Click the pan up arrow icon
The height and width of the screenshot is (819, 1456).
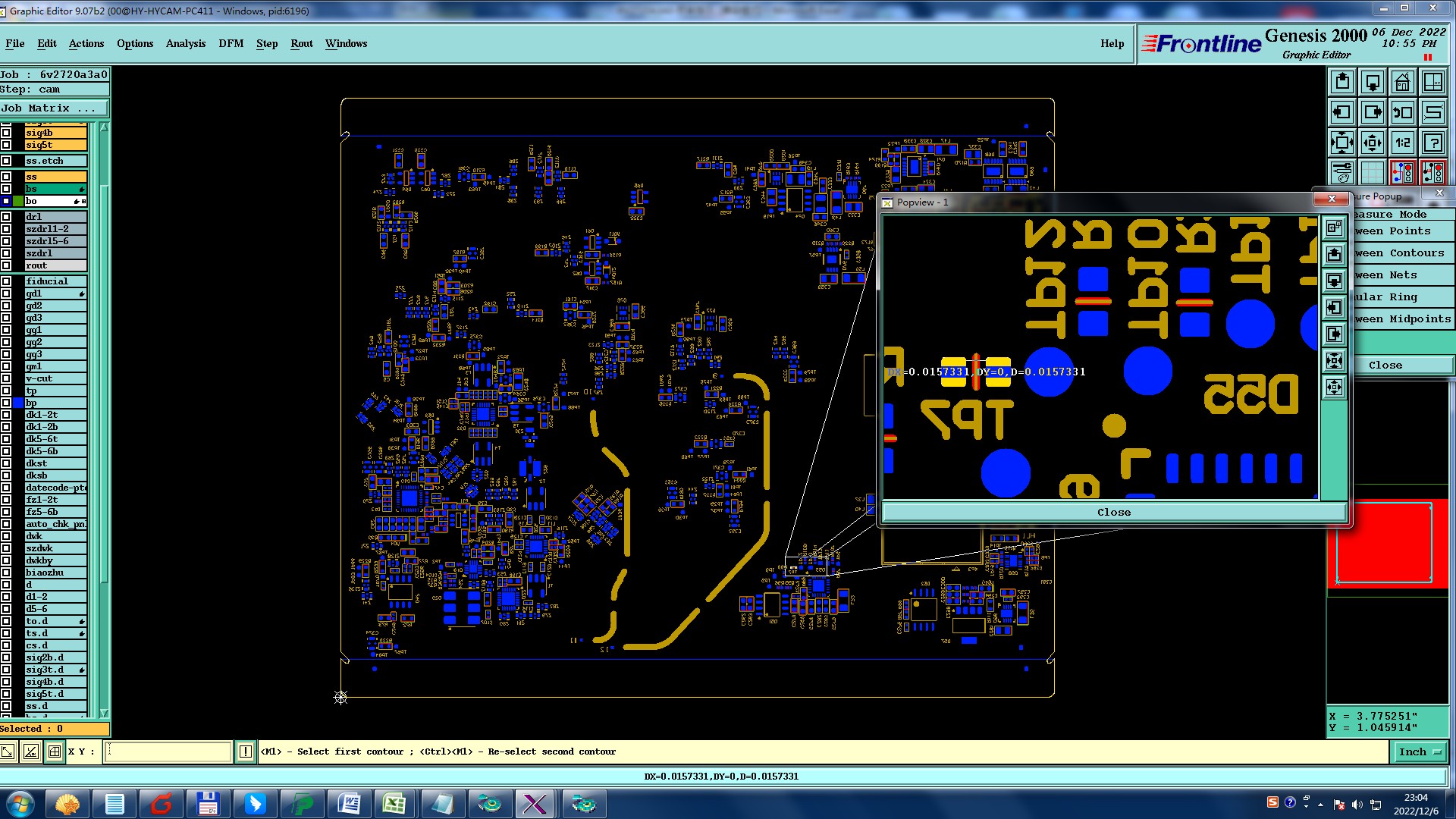1341,82
